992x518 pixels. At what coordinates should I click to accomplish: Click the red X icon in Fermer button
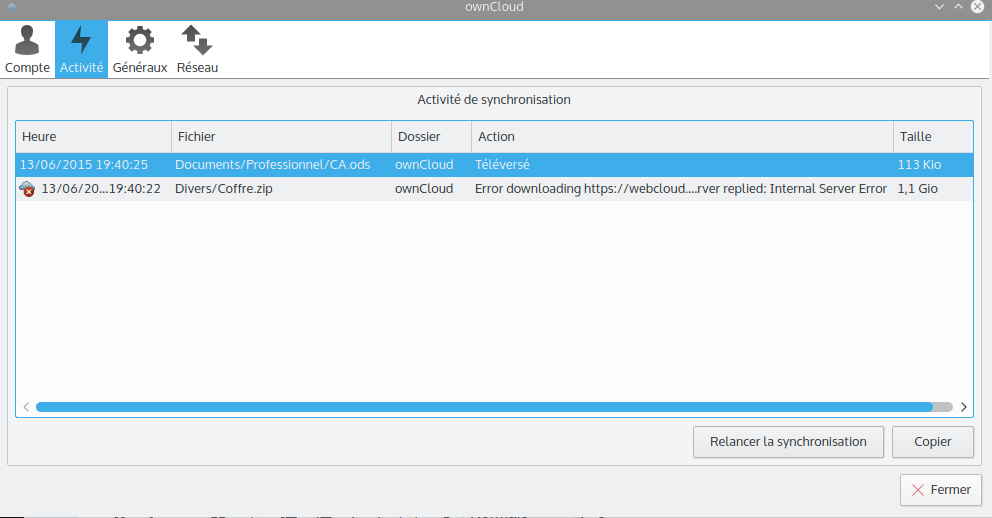(918, 490)
